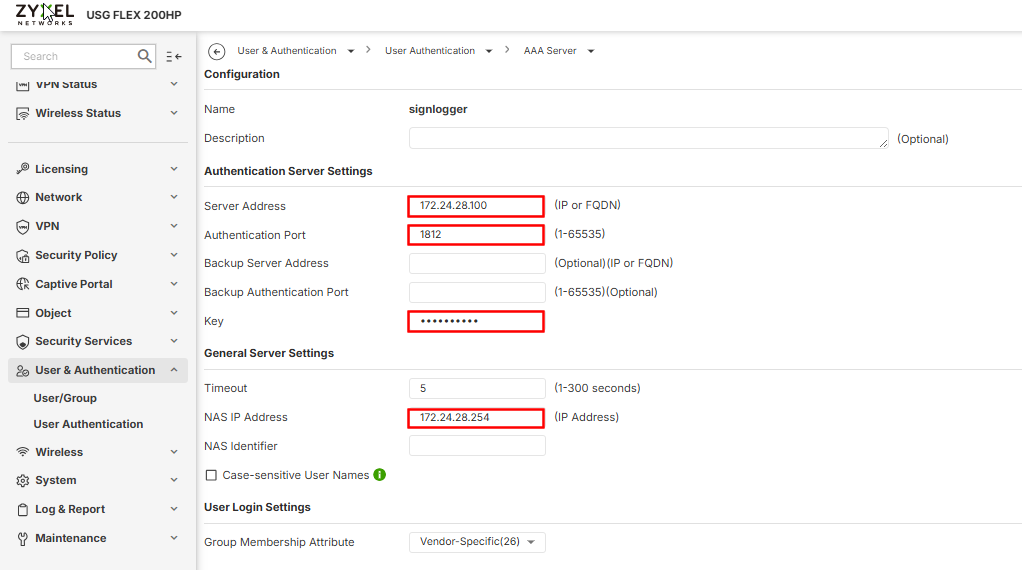
Task: Expand the System chevron
Action: point(174,480)
